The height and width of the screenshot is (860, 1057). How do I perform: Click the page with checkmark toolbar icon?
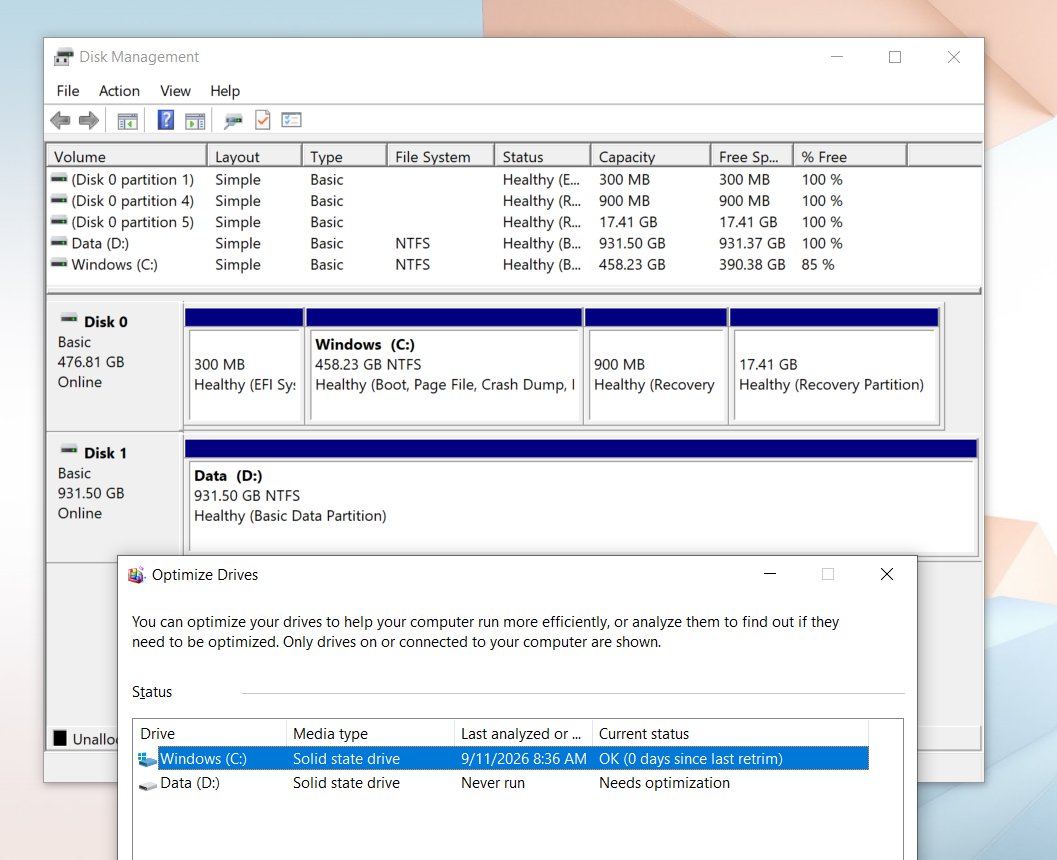click(262, 120)
